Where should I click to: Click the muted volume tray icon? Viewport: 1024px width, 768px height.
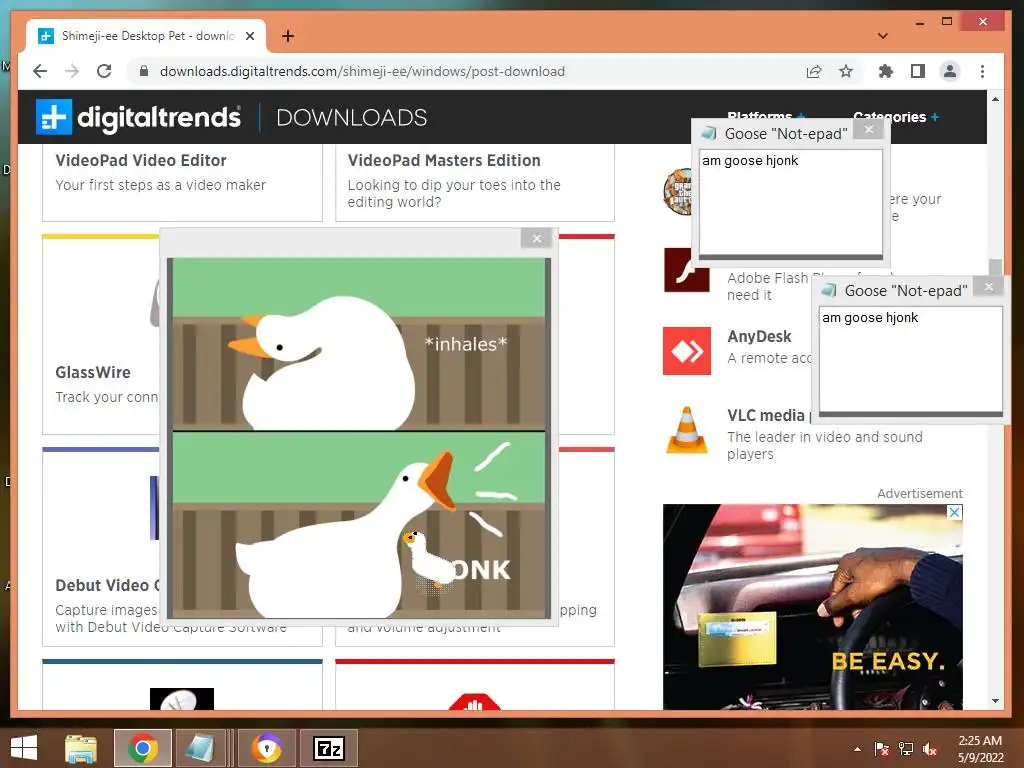[x=930, y=749]
